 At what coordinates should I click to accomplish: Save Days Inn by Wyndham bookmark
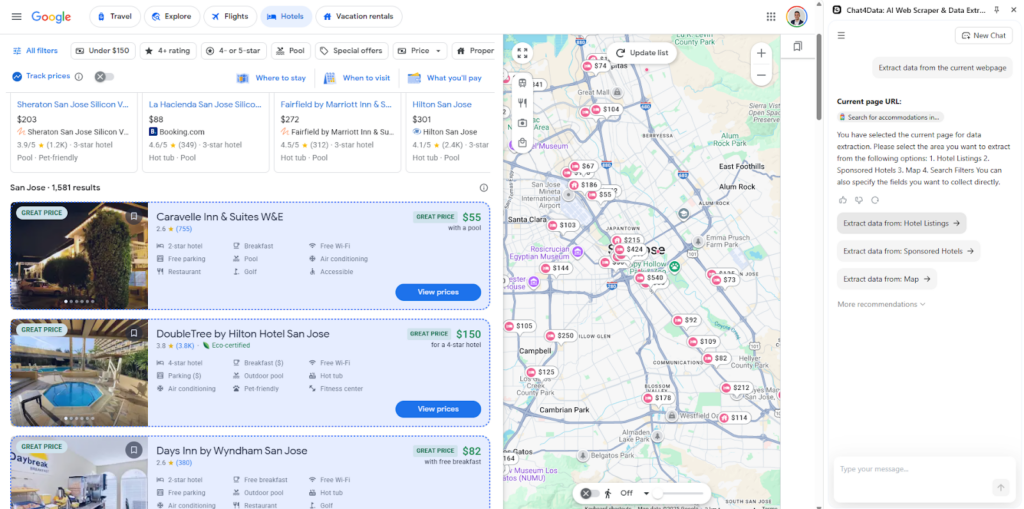click(134, 450)
